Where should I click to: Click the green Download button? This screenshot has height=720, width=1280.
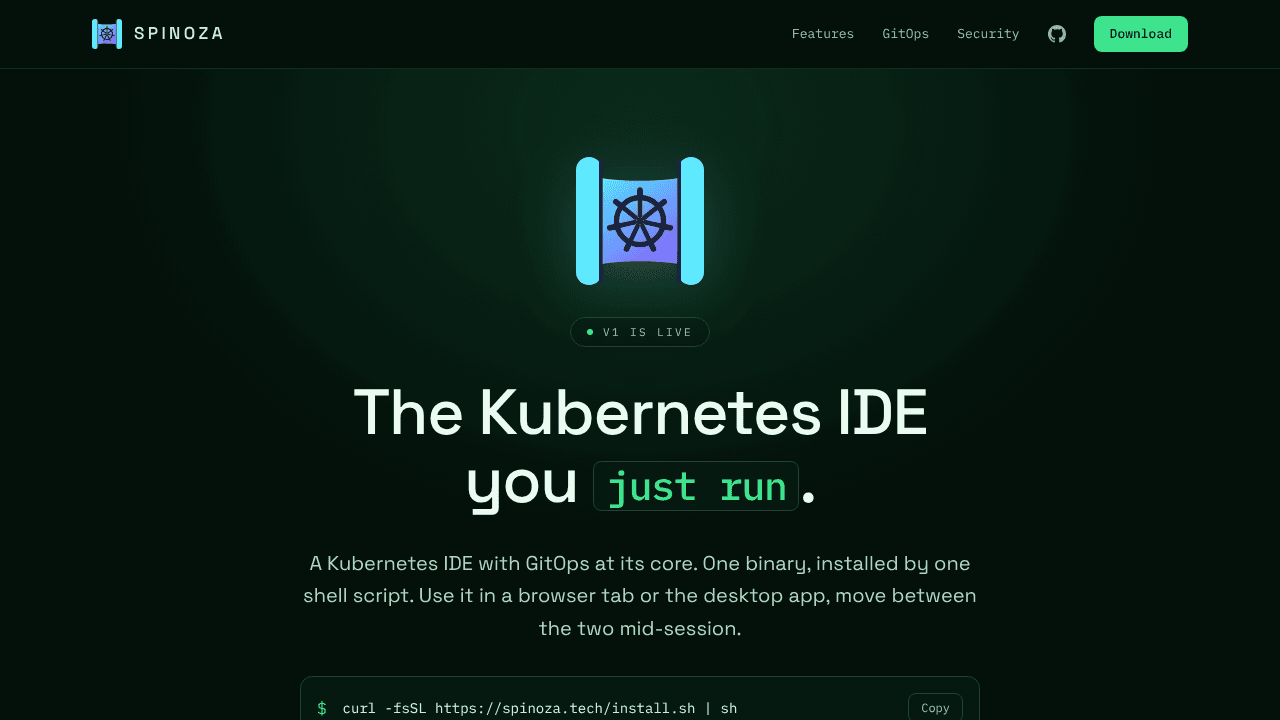[1141, 34]
